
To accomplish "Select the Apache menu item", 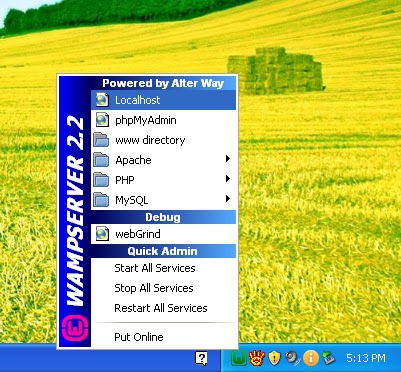I will 163,160.
